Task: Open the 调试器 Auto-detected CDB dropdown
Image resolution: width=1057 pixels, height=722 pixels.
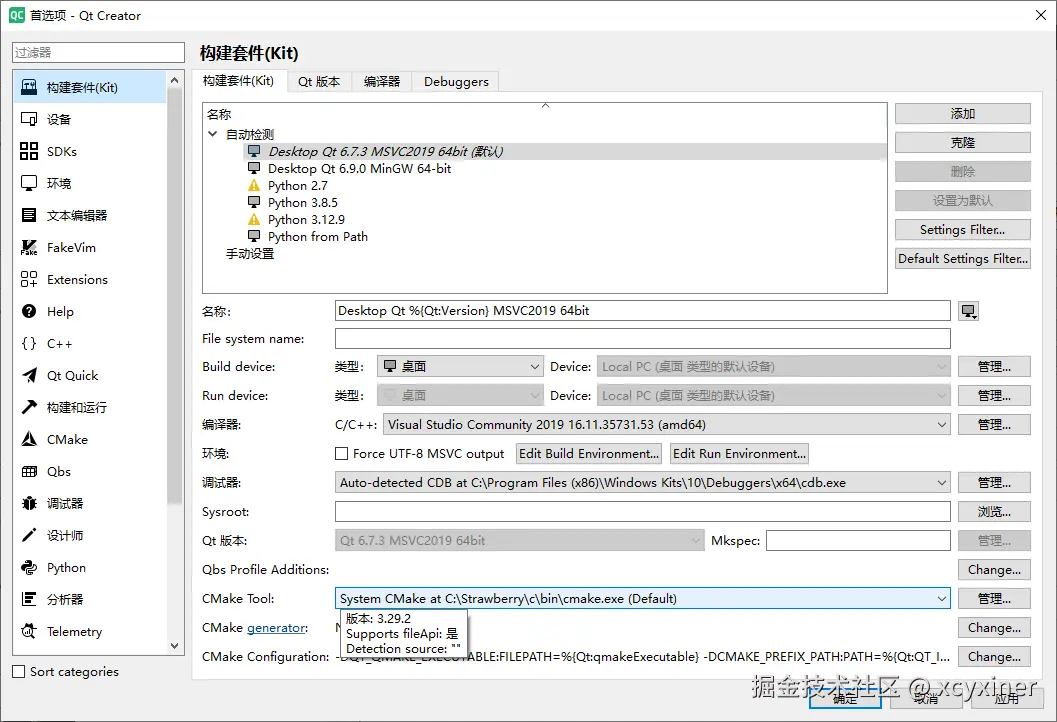Action: (642, 483)
